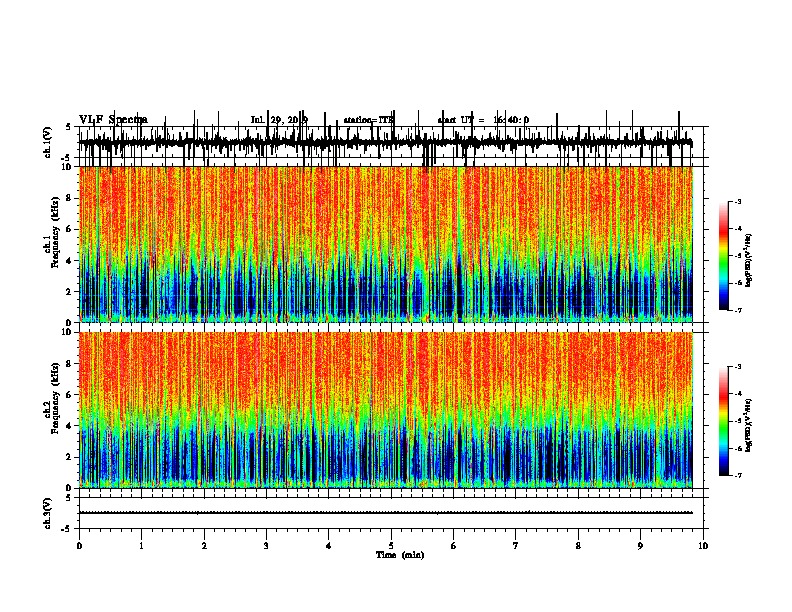Click the '-6' label on ch.2 color bar

coord(738,448)
